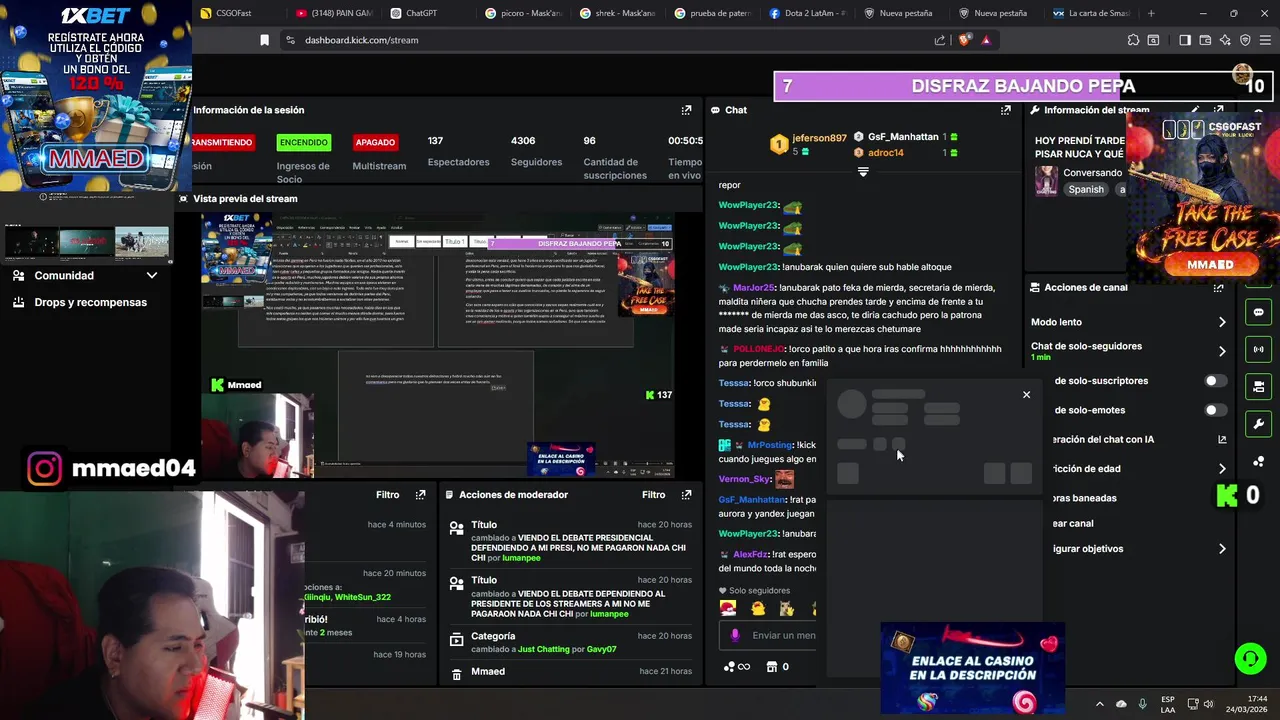
Task: Expand Modo lento options
Action: tap(1222, 322)
